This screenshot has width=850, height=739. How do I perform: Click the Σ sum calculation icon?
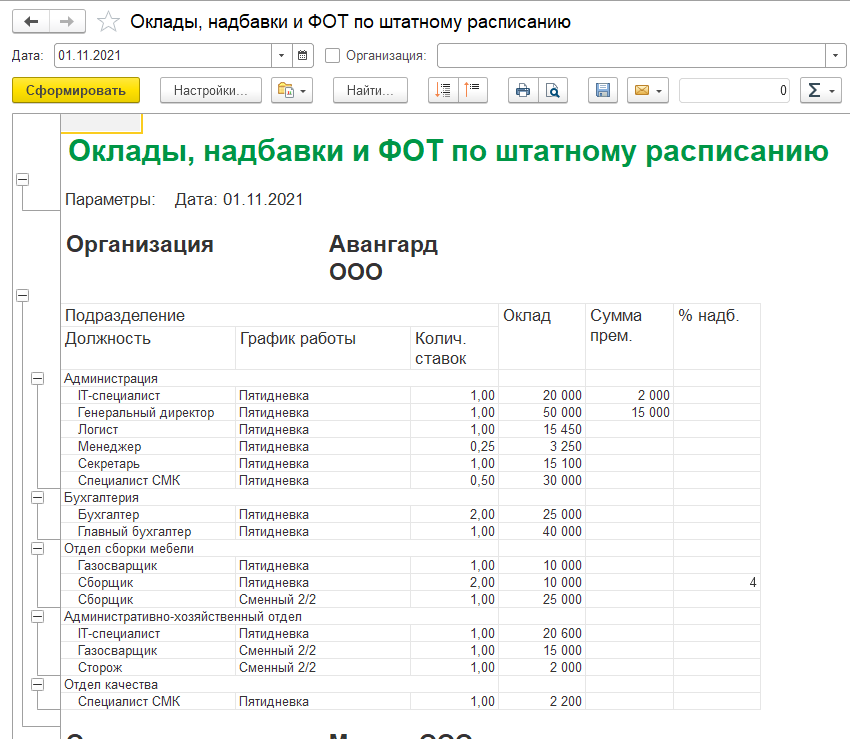(813, 90)
